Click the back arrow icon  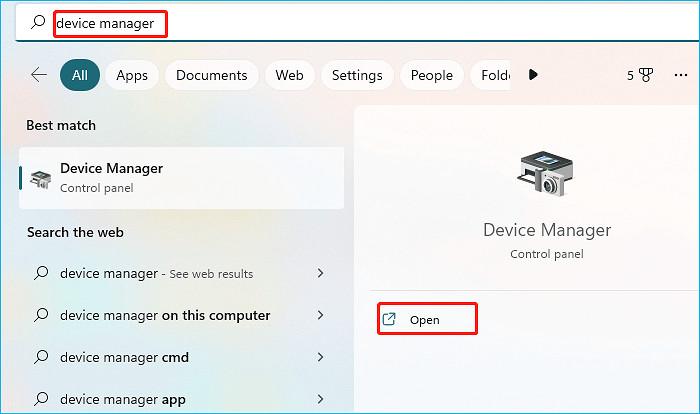coord(39,75)
